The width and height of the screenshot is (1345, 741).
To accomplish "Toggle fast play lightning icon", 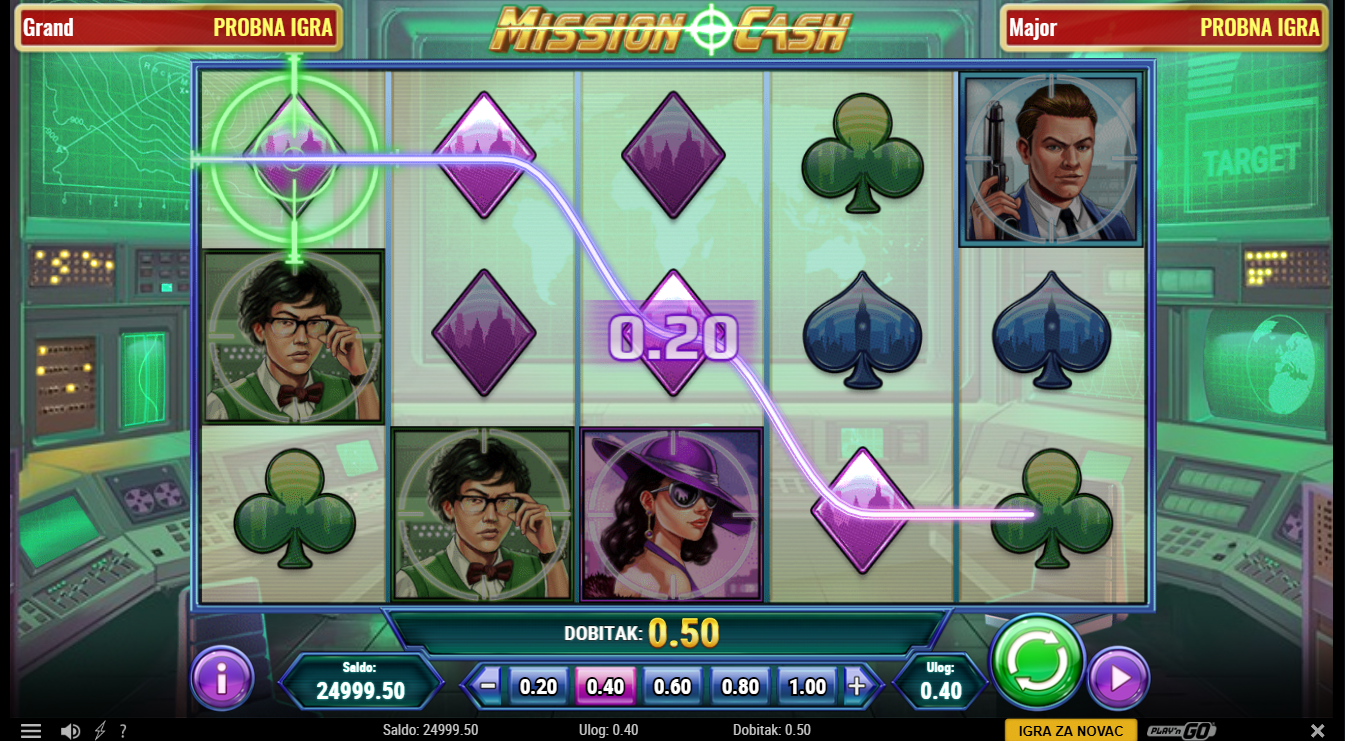I will (x=100, y=731).
